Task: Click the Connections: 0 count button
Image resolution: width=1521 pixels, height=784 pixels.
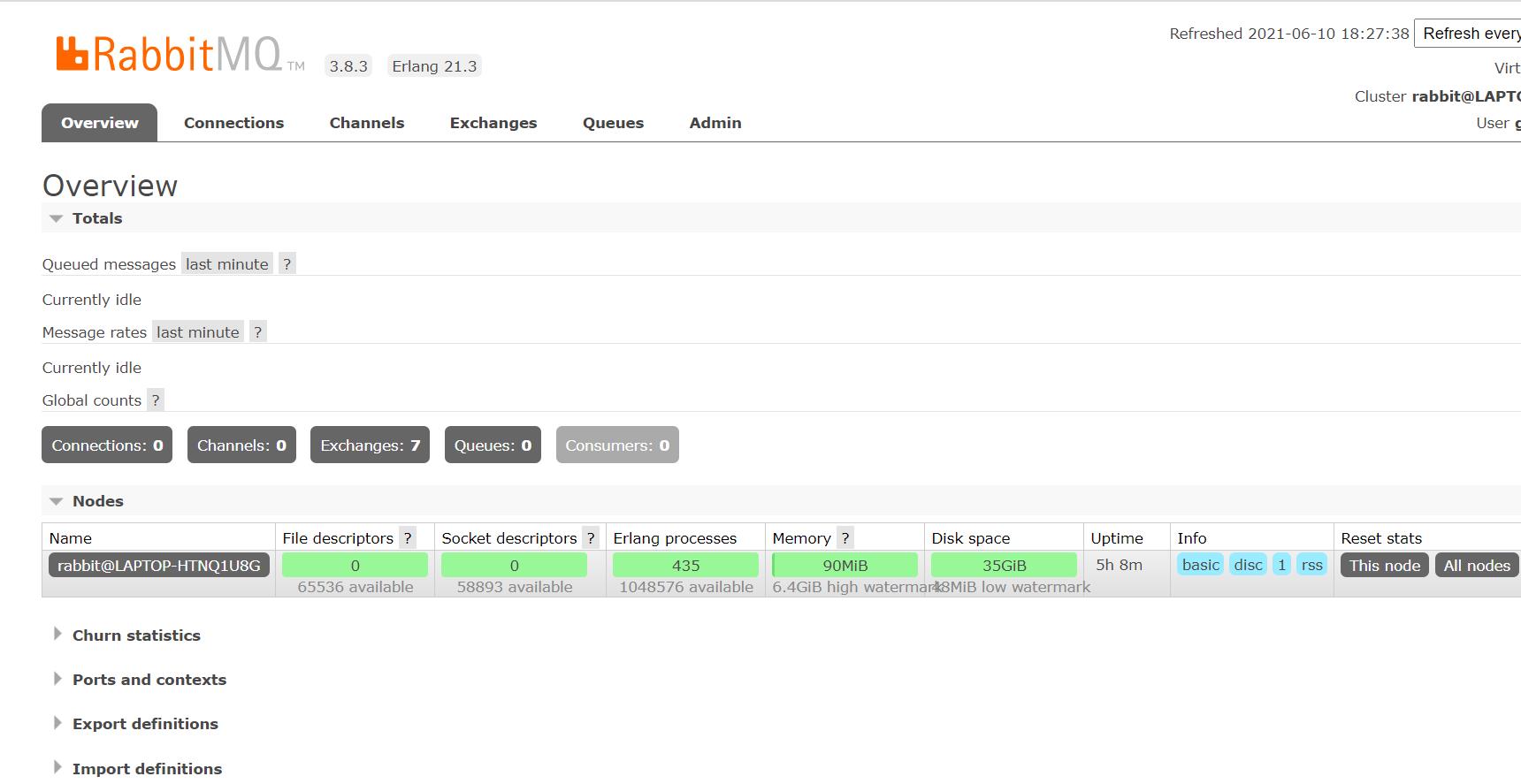Action: 107,445
